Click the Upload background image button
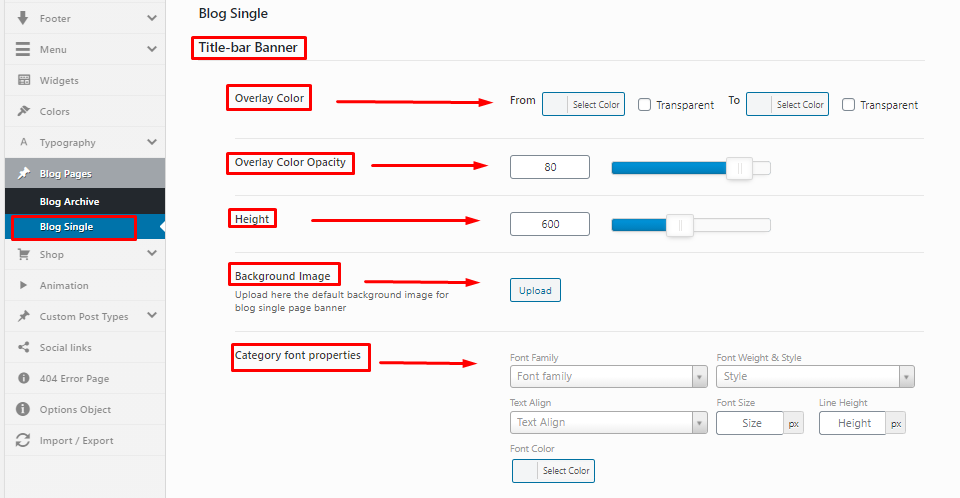This screenshot has height=498, width=960. pos(535,290)
